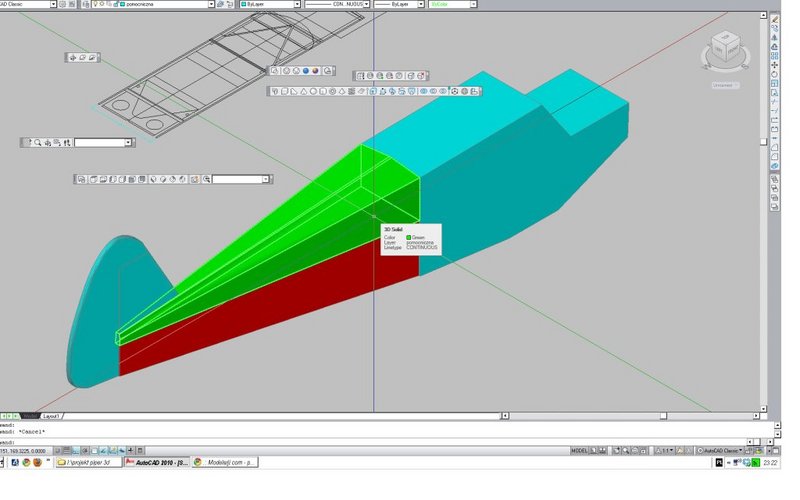This screenshot has height=500, width=800.
Task: Click the ViewCube in the viewport
Action: click(725, 49)
